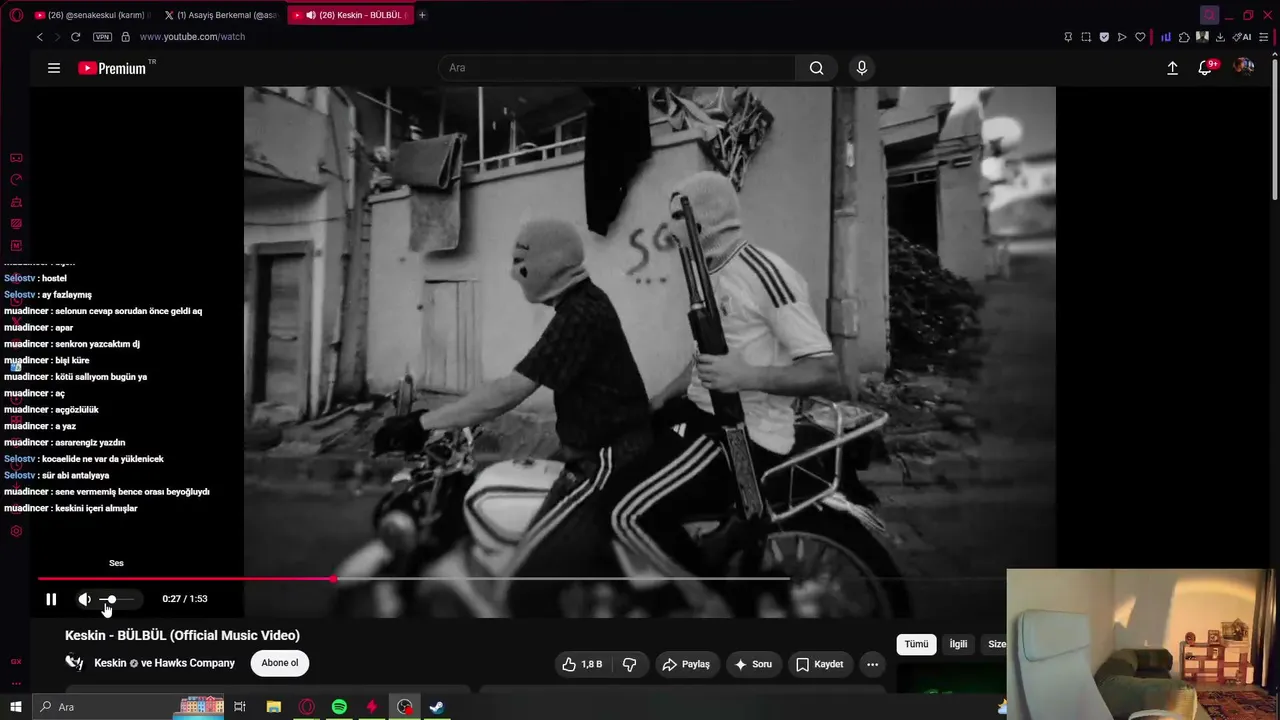Image resolution: width=1280 pixels, height=720 pixels.
Task: Click the YouTube search magnifier button
Action: 817,68
